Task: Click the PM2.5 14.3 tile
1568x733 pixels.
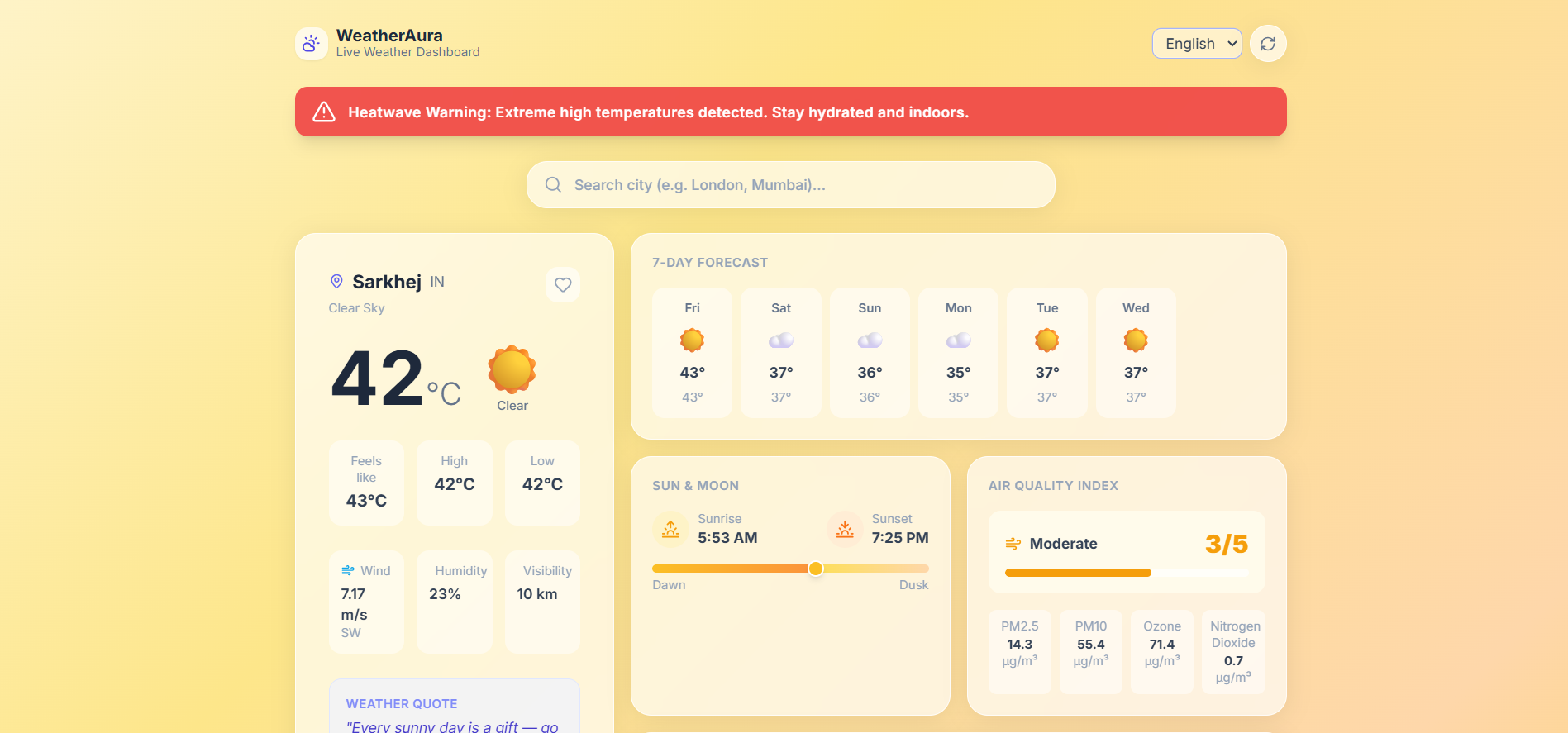Action: [1020, 652]
